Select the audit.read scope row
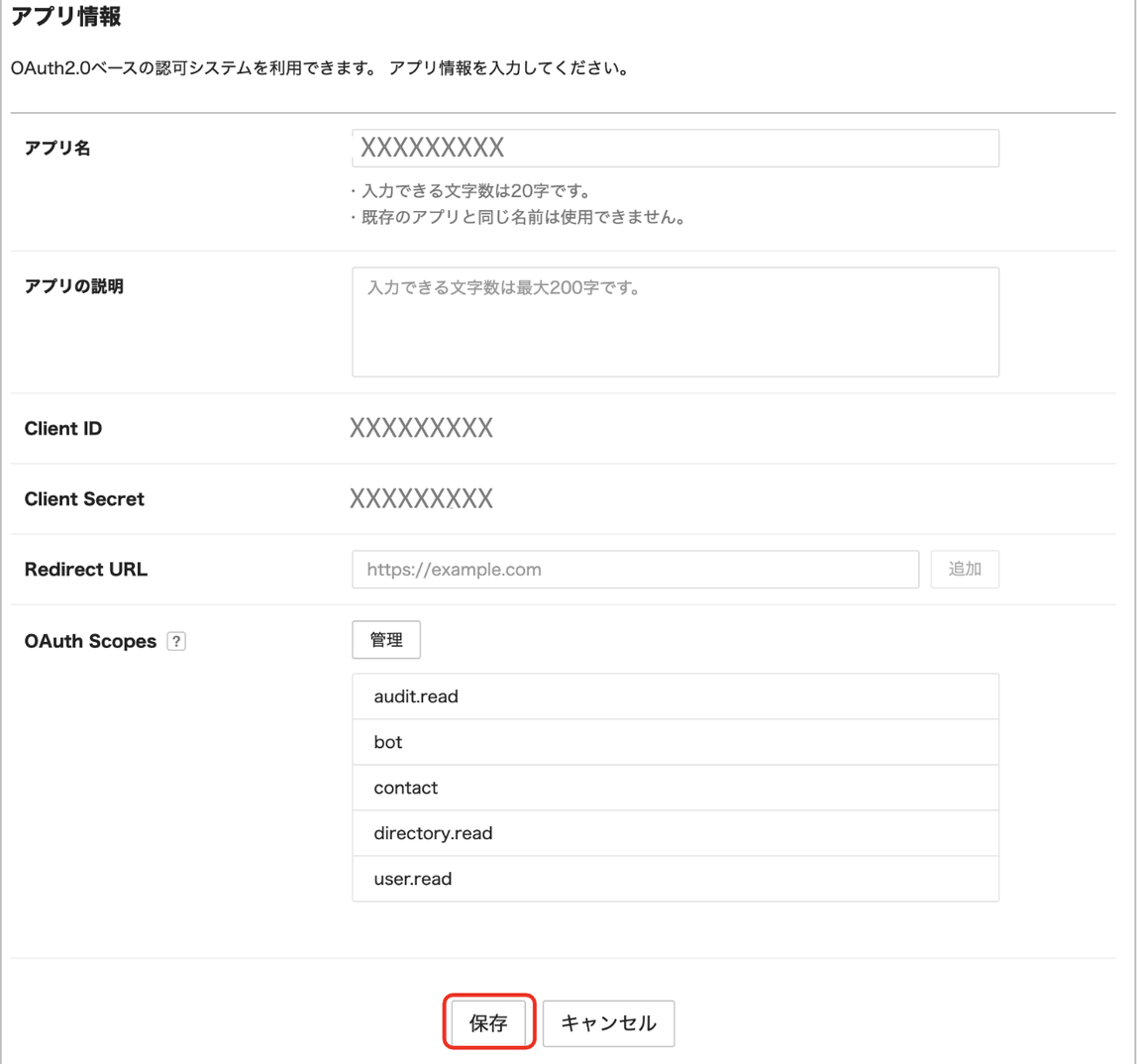 pos(675,696)
